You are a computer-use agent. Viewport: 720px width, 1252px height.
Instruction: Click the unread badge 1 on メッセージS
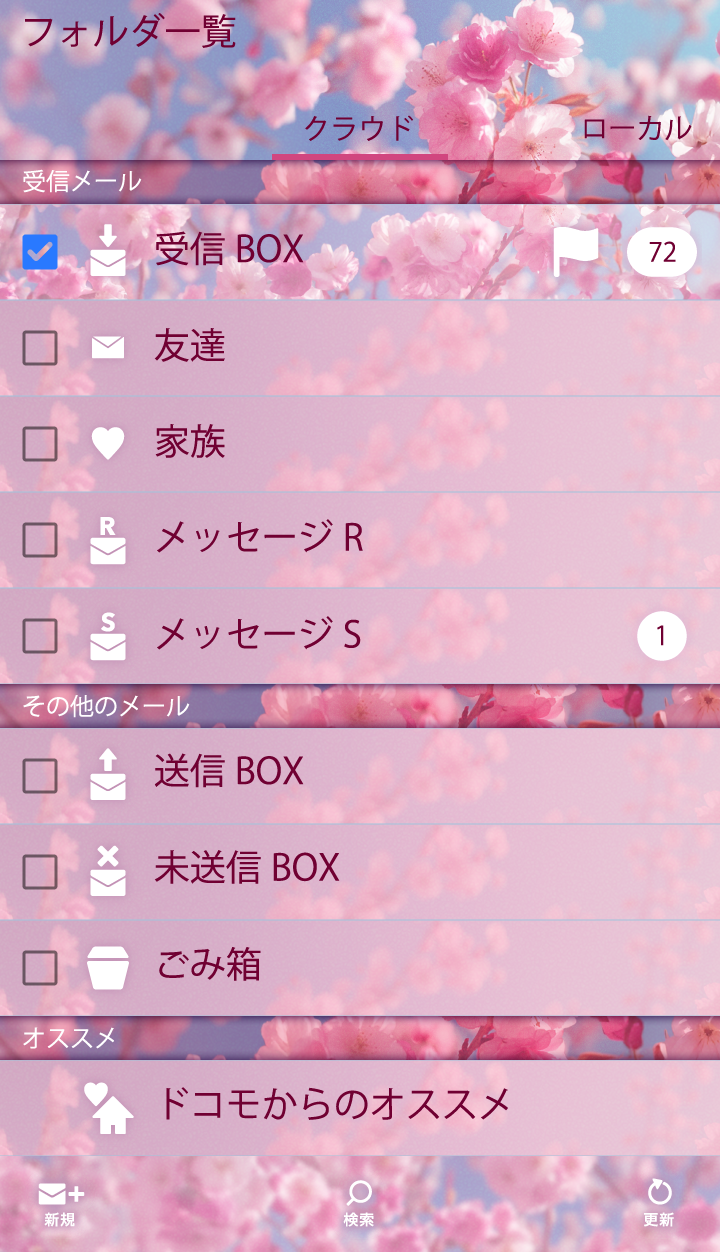(661, 636)
